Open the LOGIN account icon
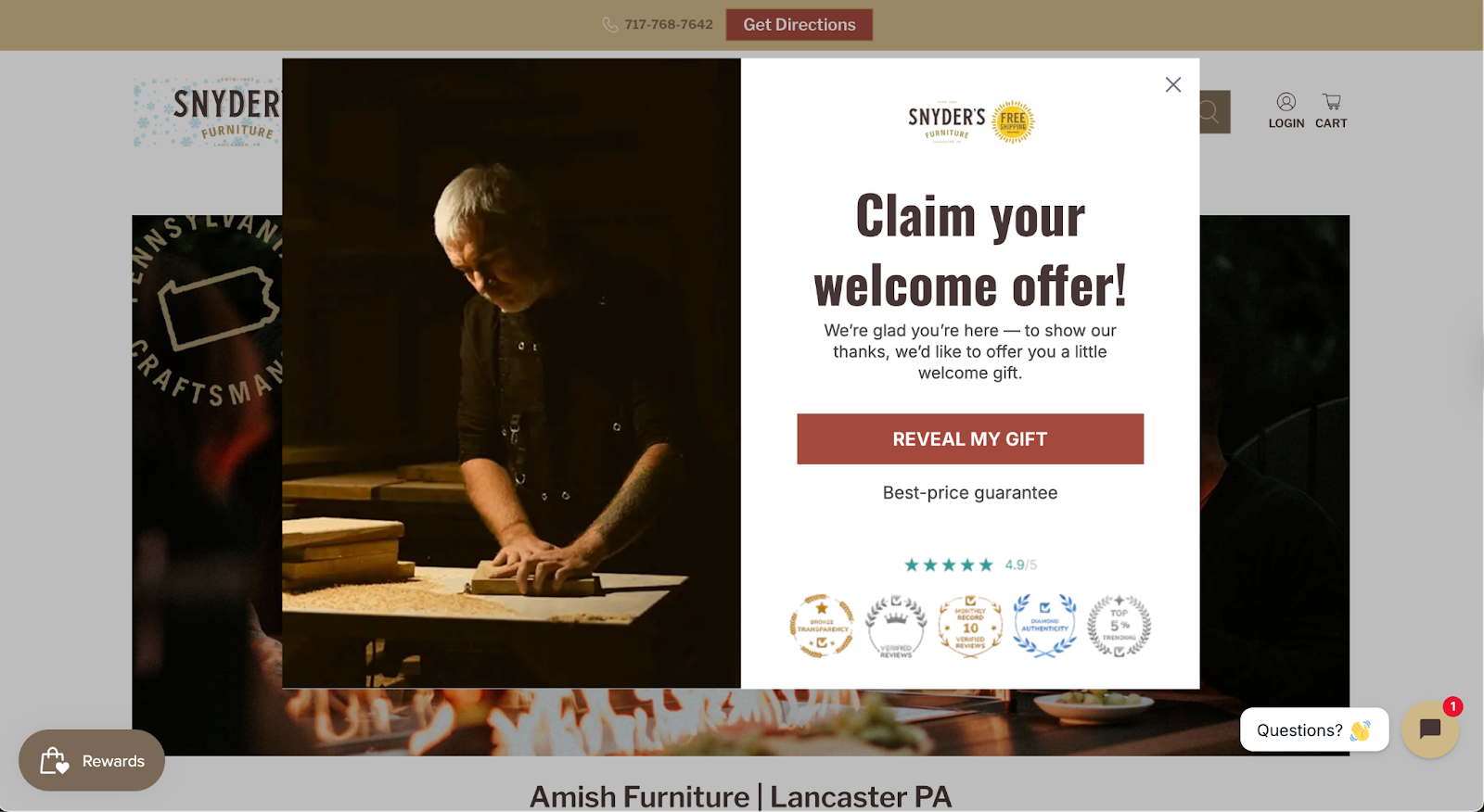 [1286, 111]
